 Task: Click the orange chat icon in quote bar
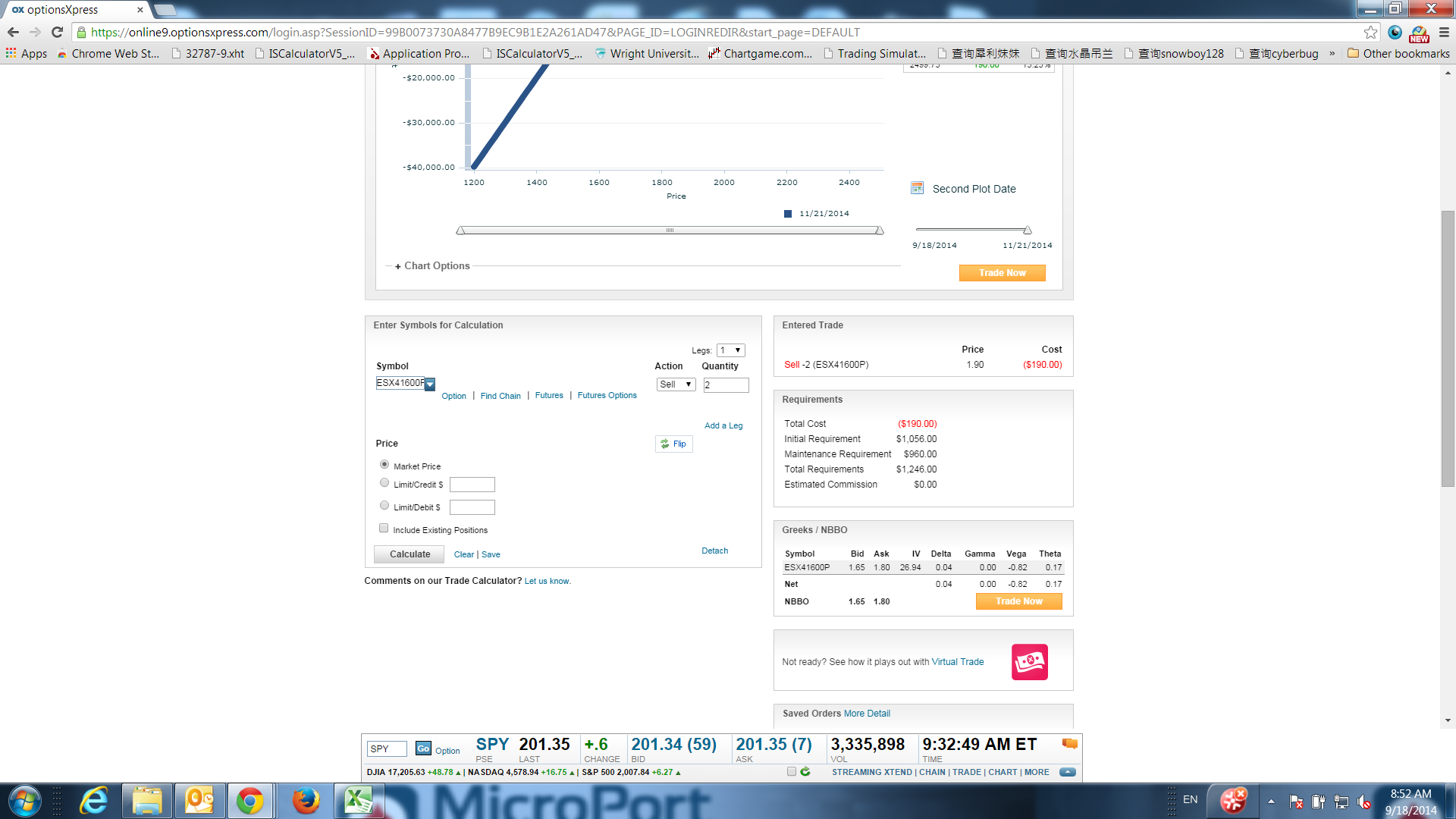(x=1070, y=744)
